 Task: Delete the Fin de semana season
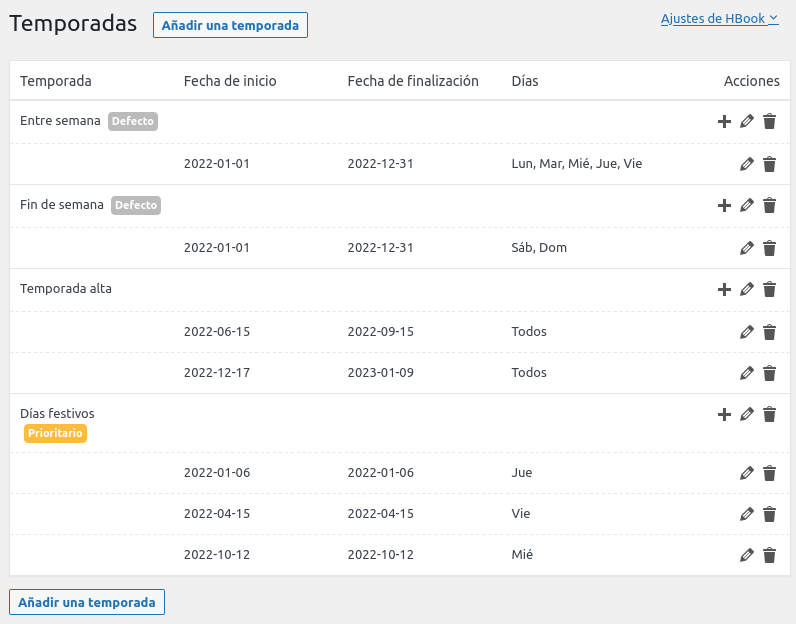tap(769, 206)
